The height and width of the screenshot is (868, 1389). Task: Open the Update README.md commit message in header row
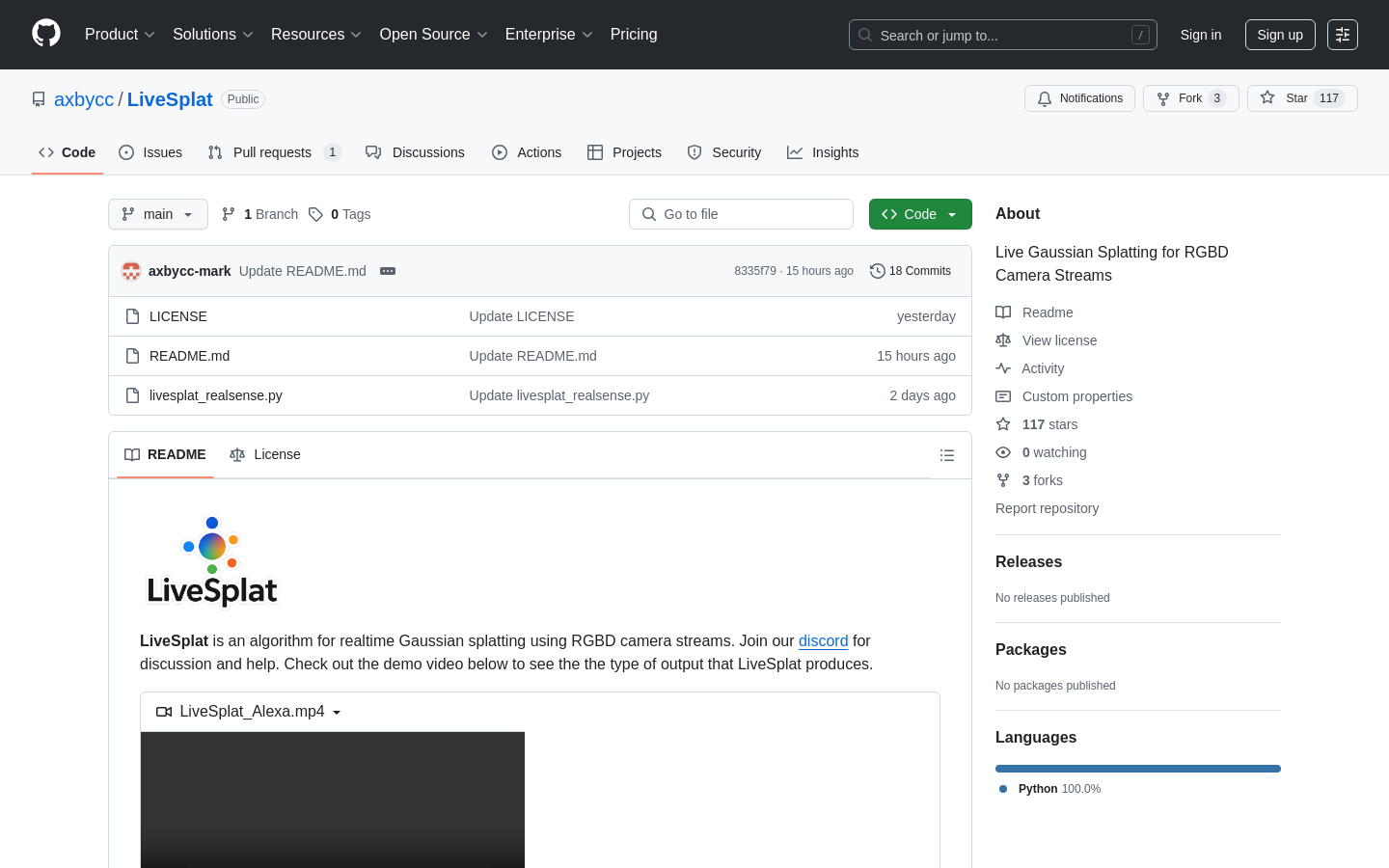[303, 271]
